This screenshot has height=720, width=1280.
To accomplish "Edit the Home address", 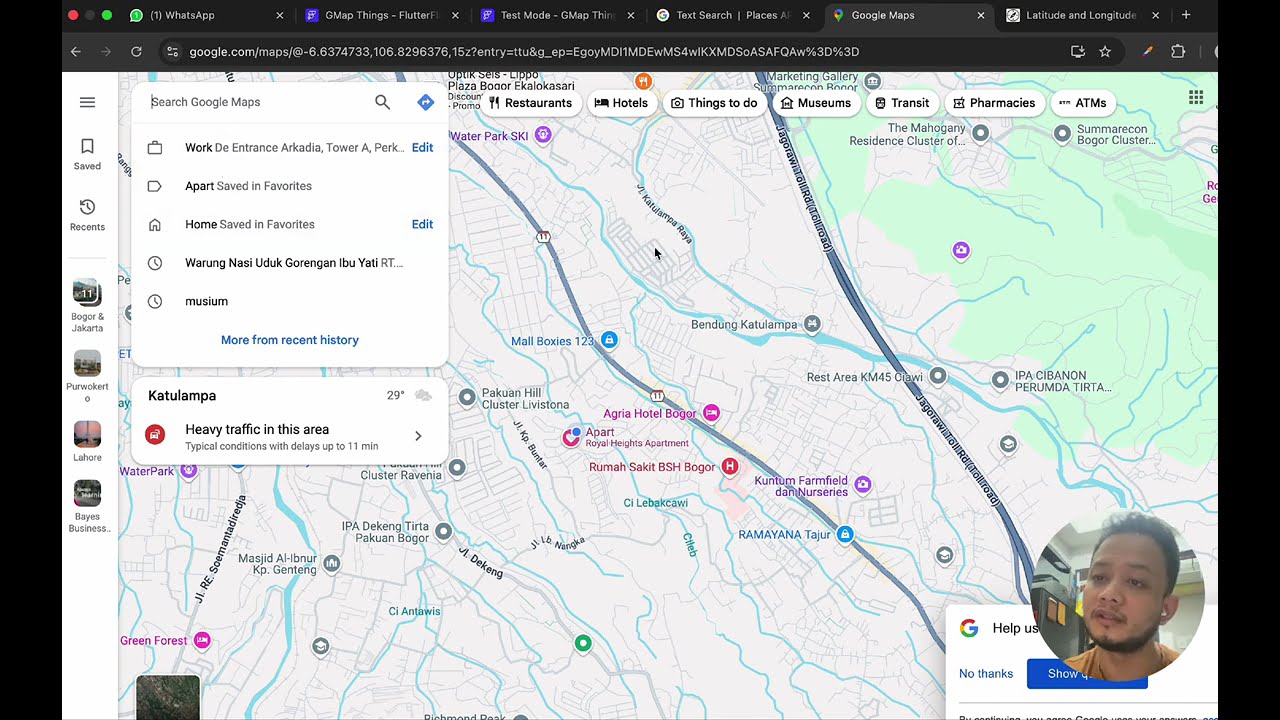I will point(422,225).
